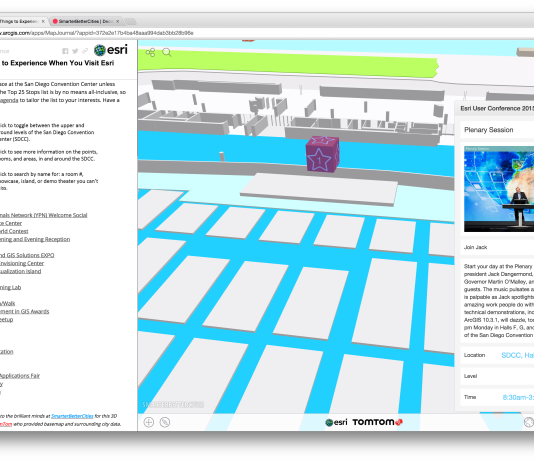Click the 8:30am time value in popup

tap(518, 397)
